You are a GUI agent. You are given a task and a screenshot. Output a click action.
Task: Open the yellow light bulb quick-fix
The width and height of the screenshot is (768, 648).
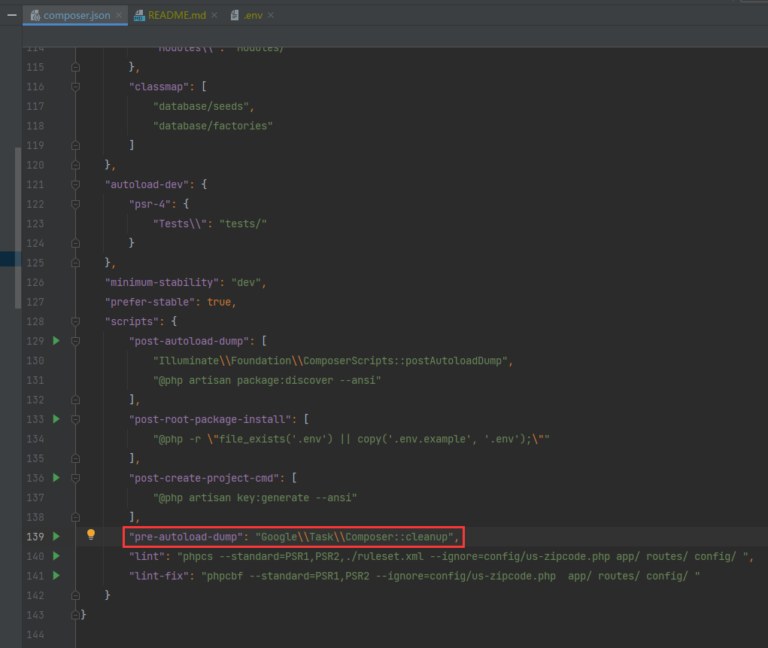91,536
